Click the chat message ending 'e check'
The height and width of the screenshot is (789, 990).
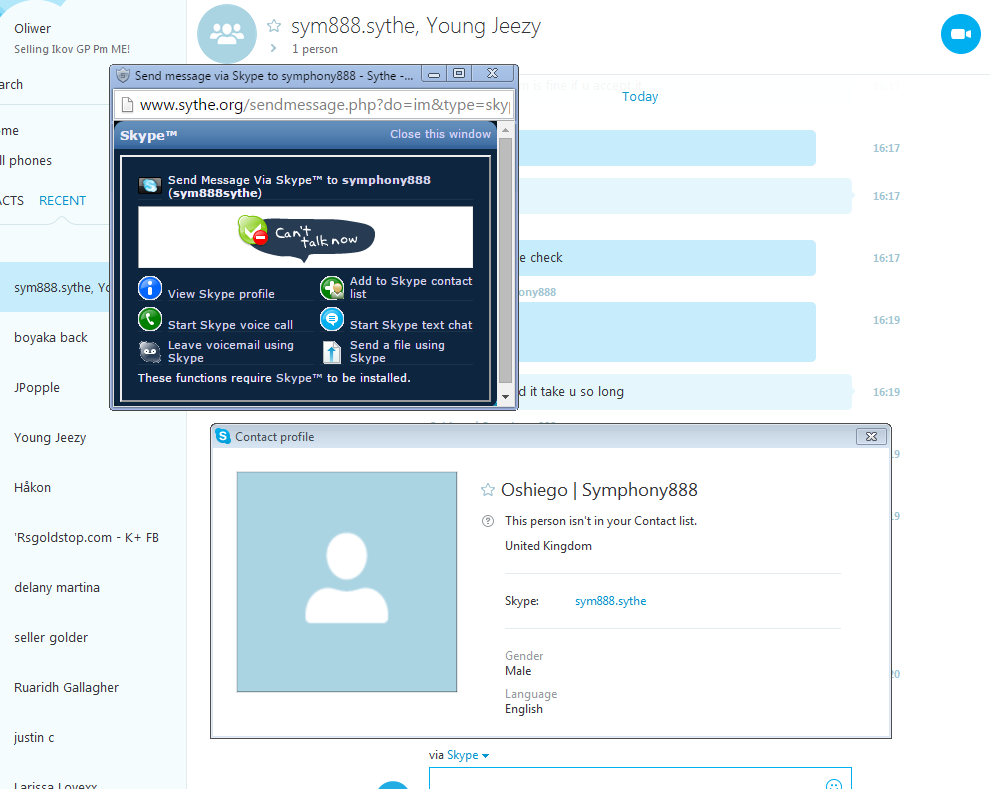[x=667, y=258]
